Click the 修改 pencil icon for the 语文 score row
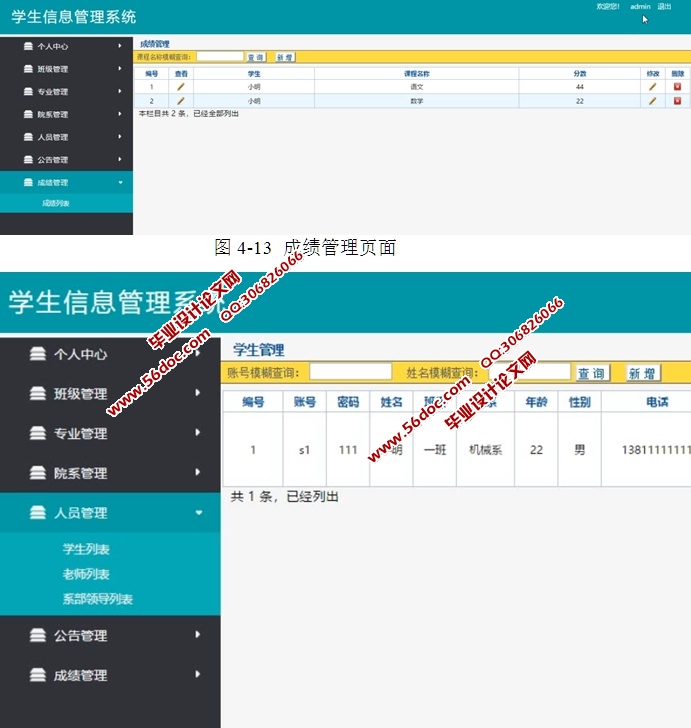Viewport: 691px width, 728px height. coord(652,87)
